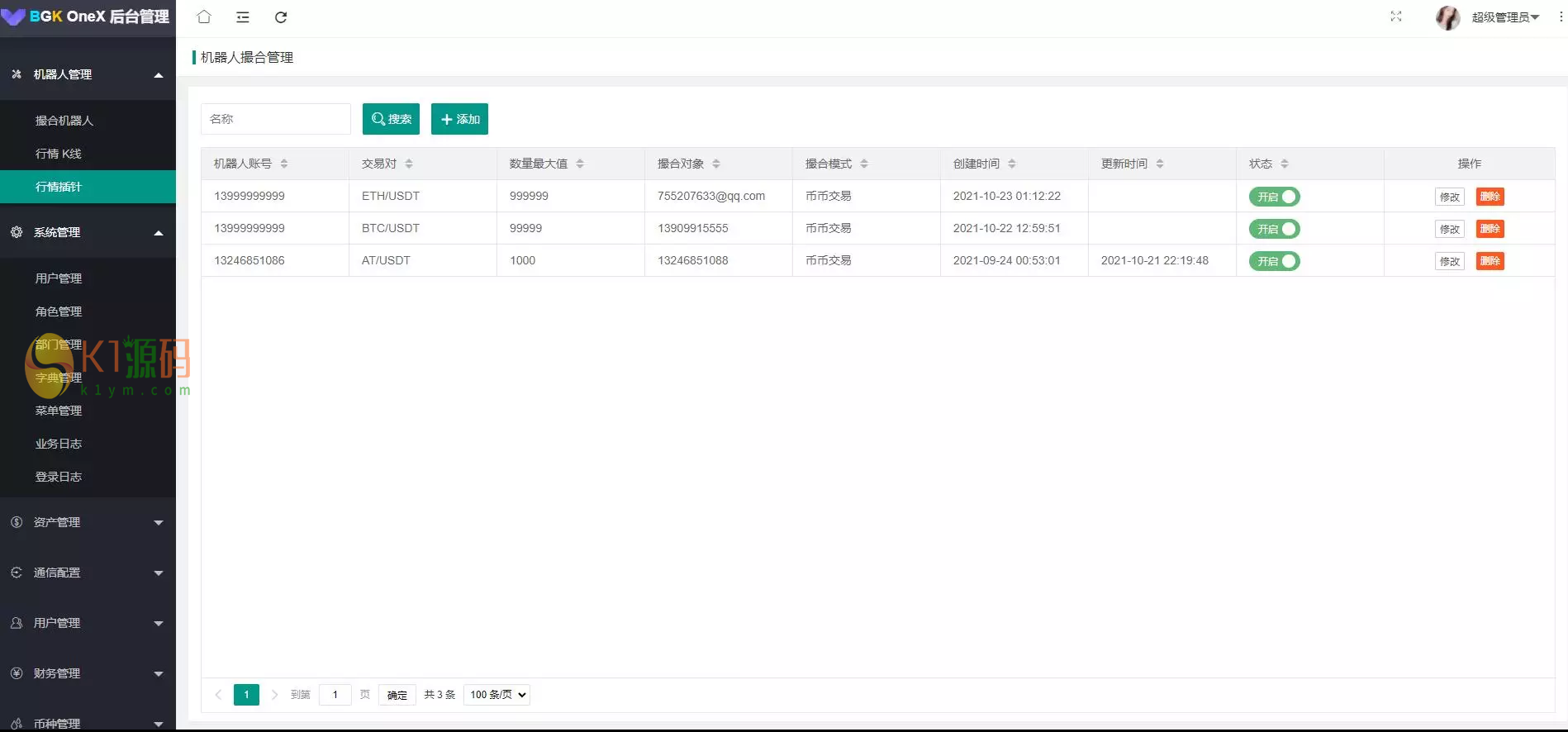Sort by 撮合对象 column arrows
This screenshot has width=1568, height=732.
(716, 164)
